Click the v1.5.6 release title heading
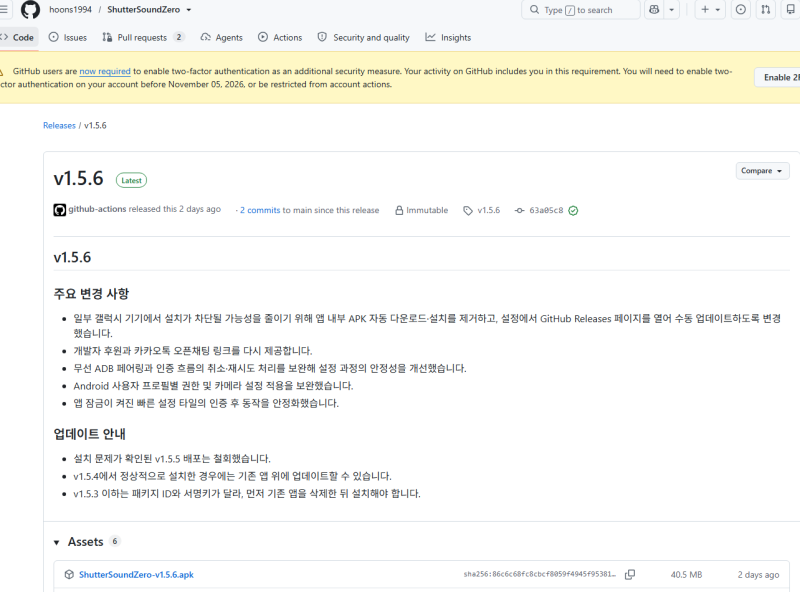 tap(78, 179)
